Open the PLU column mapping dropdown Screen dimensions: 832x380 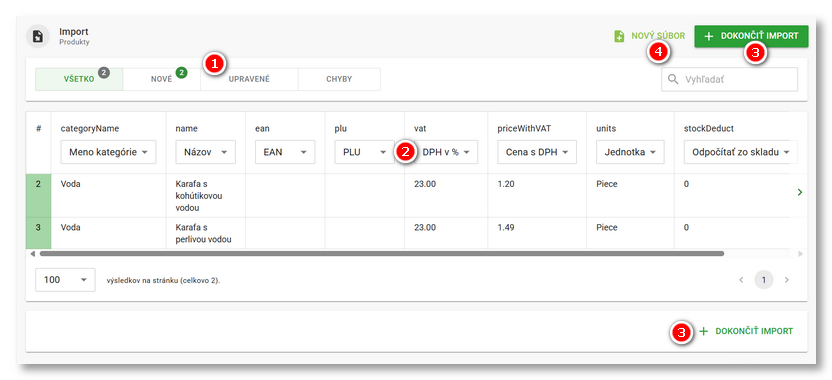click(365, 152)
